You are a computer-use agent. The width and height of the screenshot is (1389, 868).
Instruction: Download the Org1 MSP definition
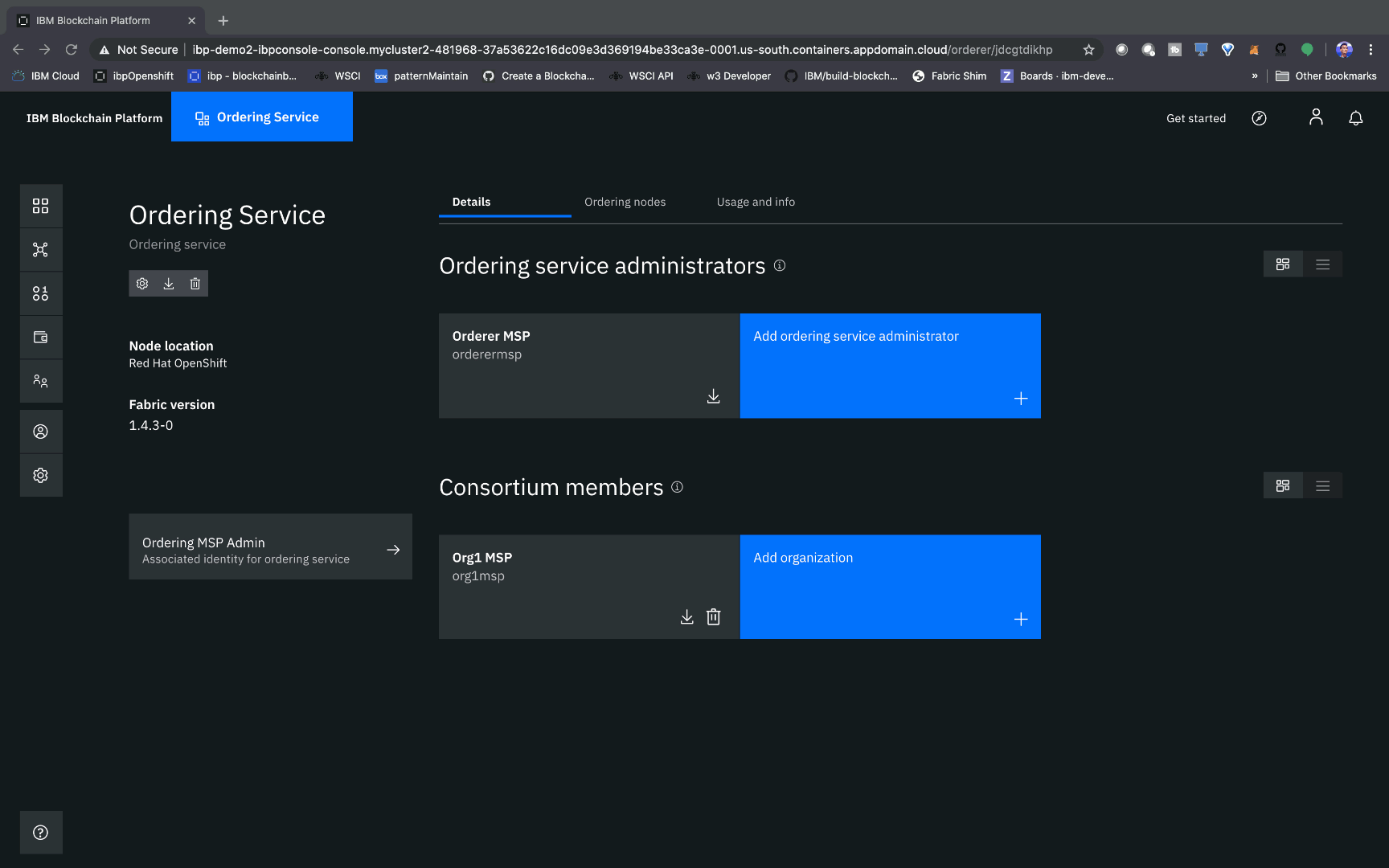(x=687, y=617)
